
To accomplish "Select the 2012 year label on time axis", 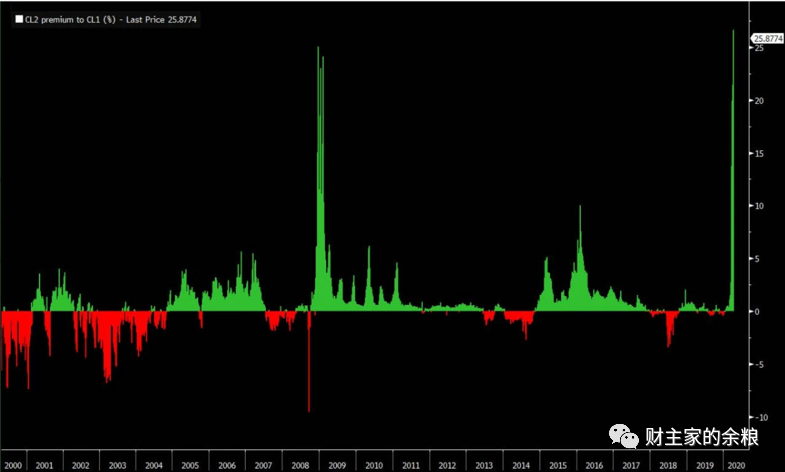I will click(x=447, y=465).
